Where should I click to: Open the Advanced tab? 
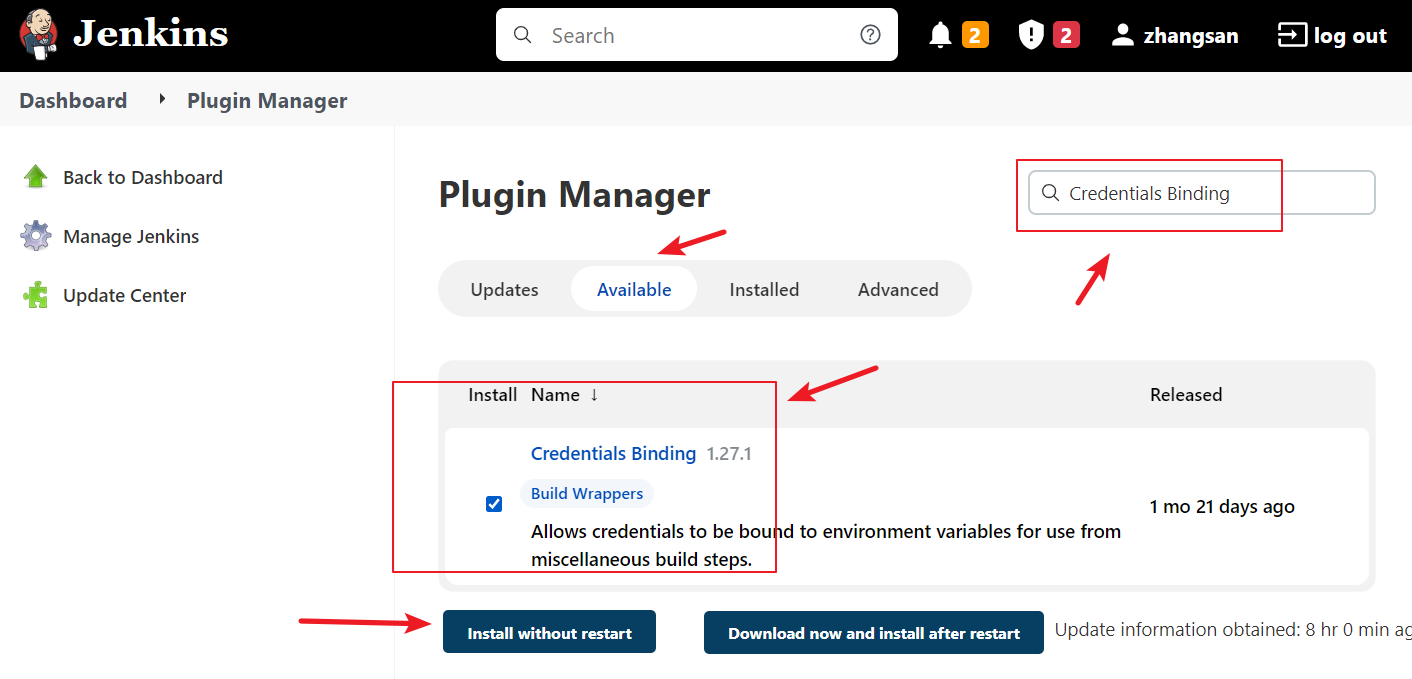click(x=898, y=289)
